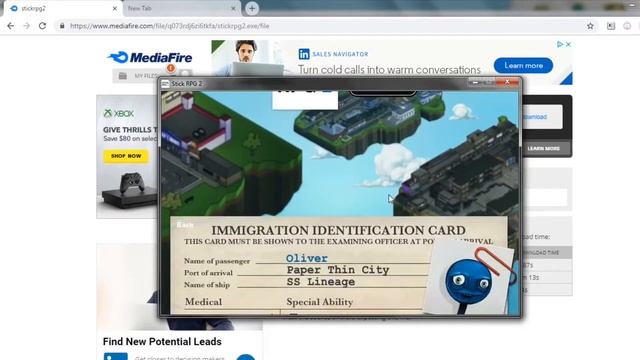Switch to the stickrpg2 tab
Screen dimensions: 640x360
[x=61, y=8]
